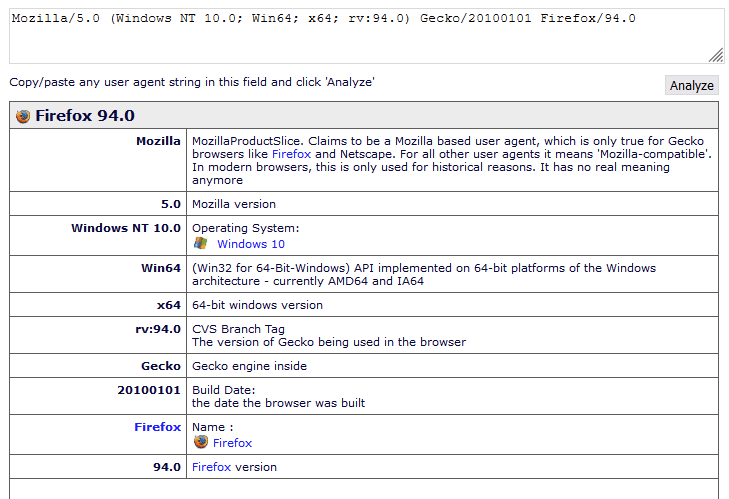Click the Firefox icon in the Name row
729x499 pixels.
(x=201, y=441)
